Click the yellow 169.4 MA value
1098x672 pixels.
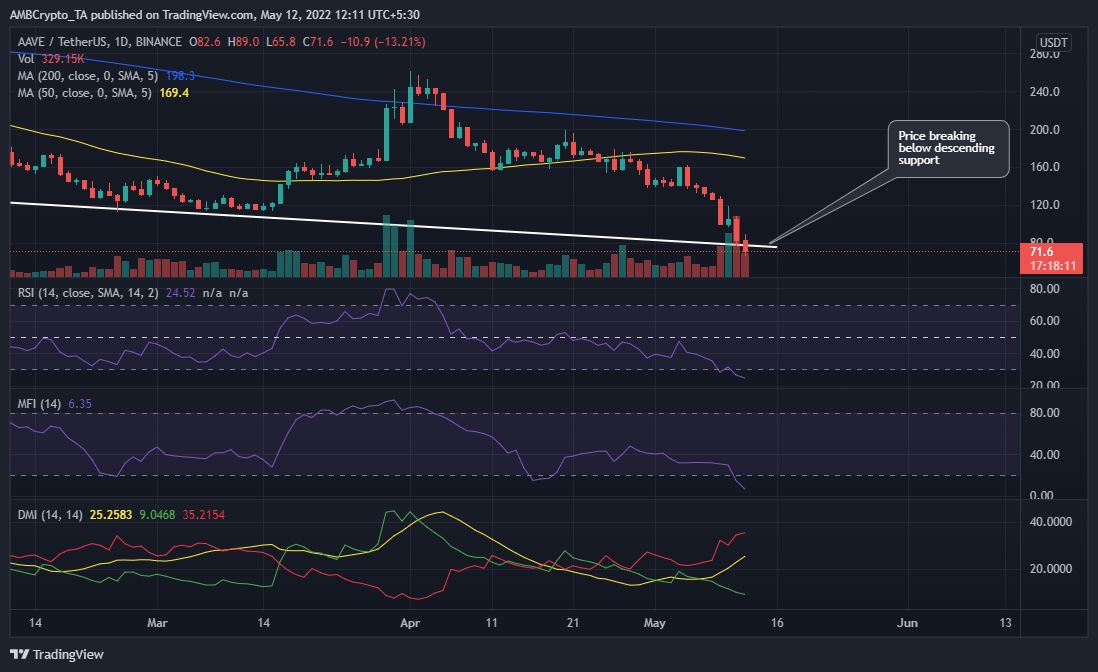pos(174,92)
